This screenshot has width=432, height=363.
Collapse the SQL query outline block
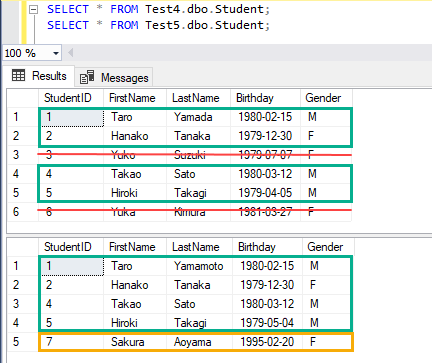click(x=33, y=10)
